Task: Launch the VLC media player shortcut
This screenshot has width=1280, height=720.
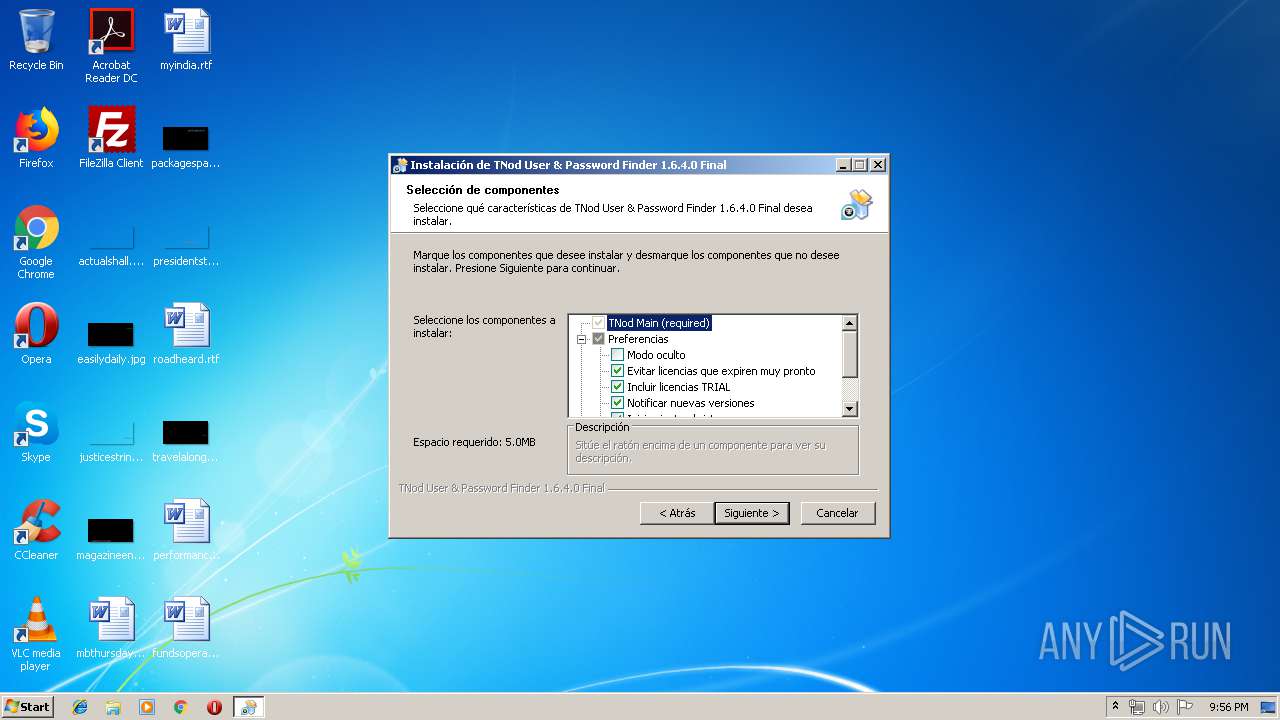Action: click(x=36, y=634)
